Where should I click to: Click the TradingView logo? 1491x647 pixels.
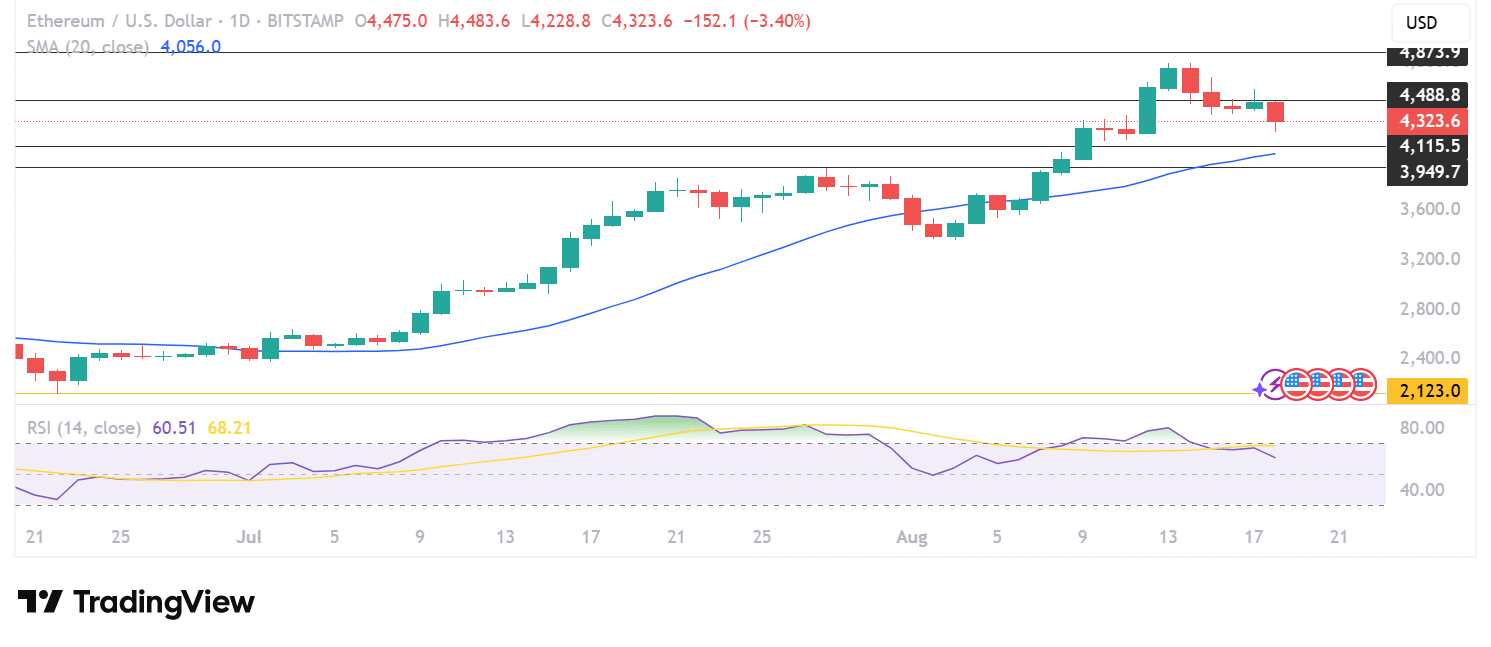[x=136, y=602]
